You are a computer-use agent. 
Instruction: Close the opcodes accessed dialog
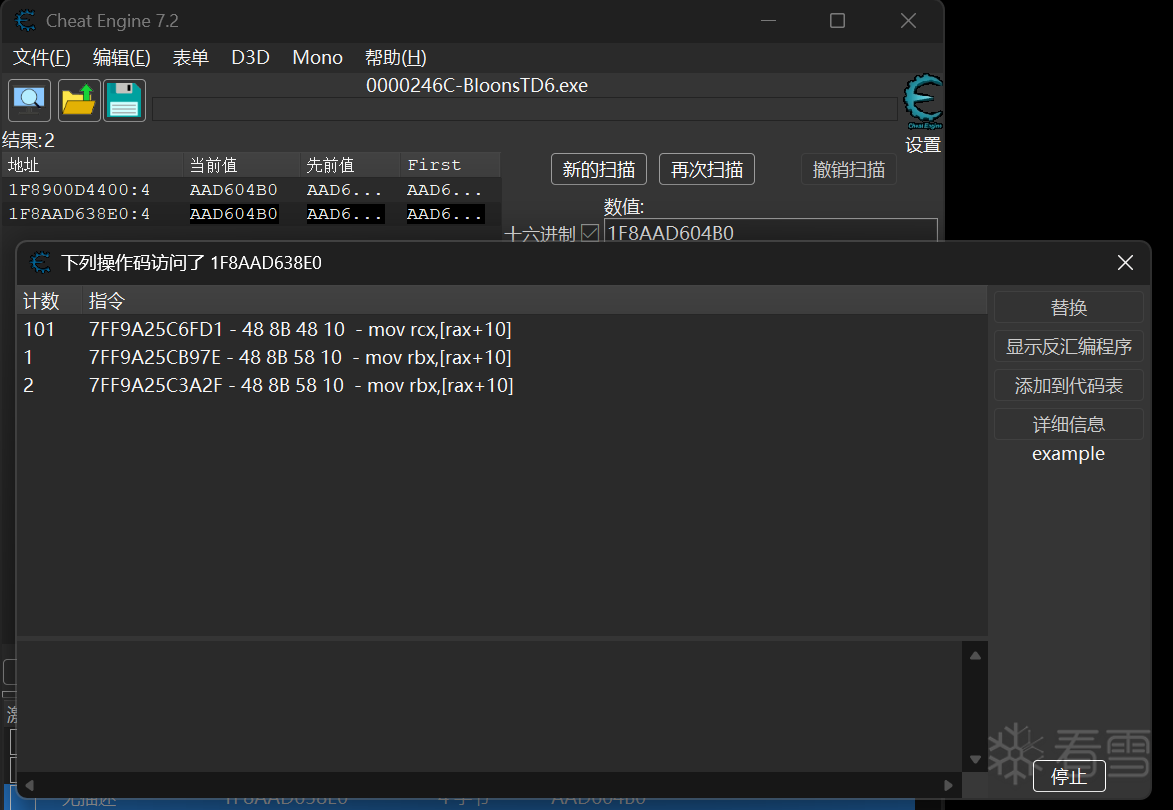click(x=1125, y=263)
